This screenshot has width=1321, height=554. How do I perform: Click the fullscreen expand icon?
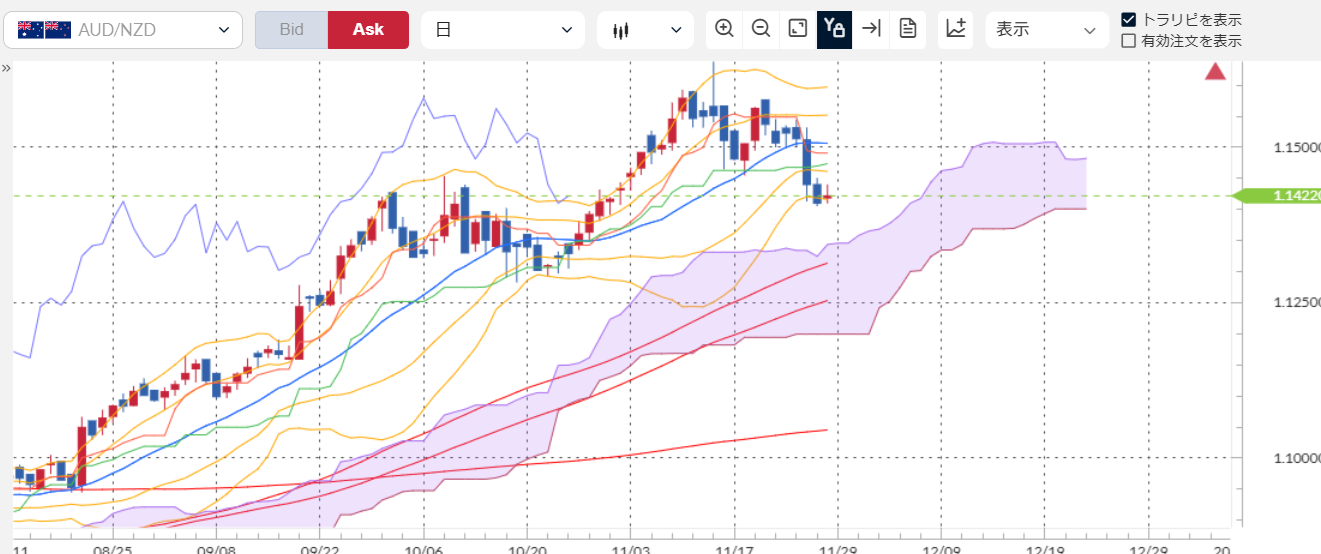pyautogui.click(x=797, y=29)
